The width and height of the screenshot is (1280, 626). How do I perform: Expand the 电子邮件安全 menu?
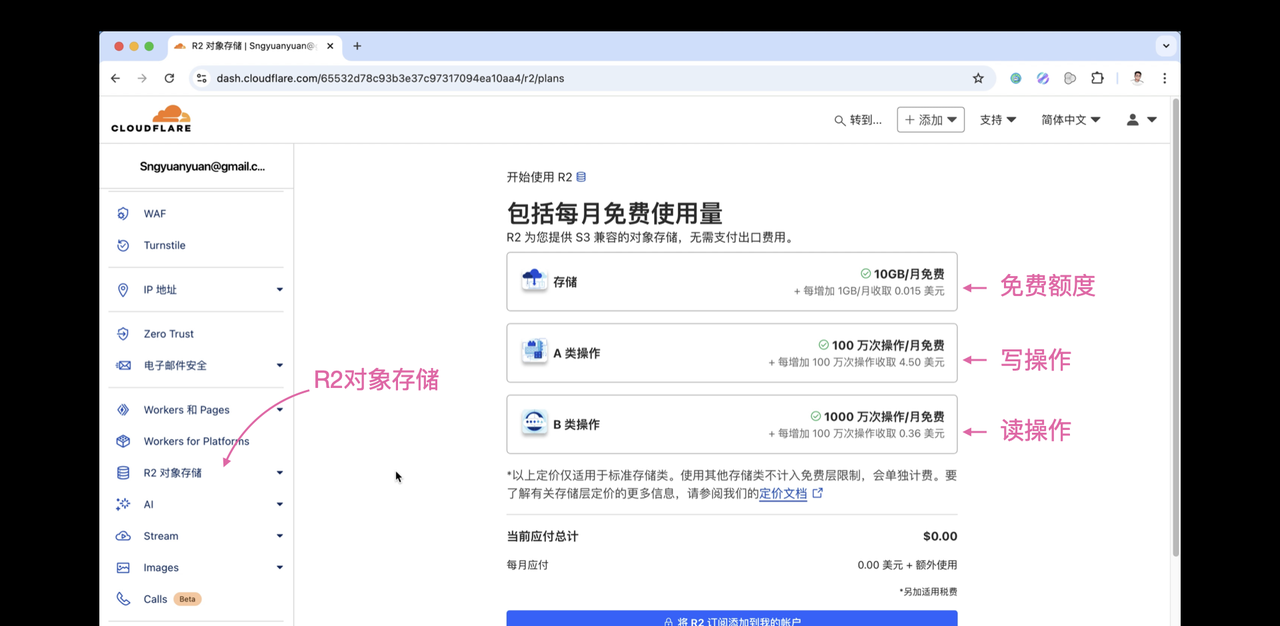[279, 365]
